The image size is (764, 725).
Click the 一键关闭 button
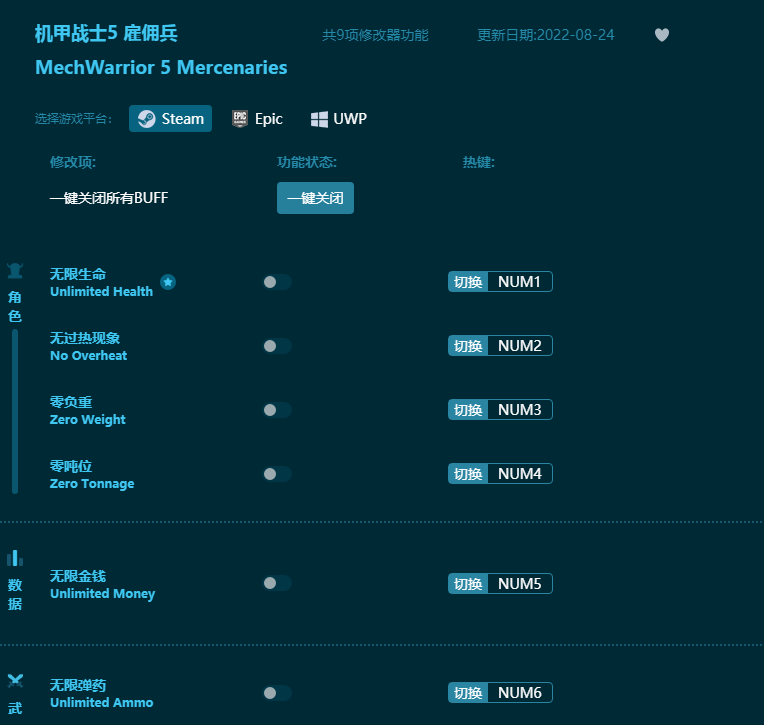pos(315,198)
